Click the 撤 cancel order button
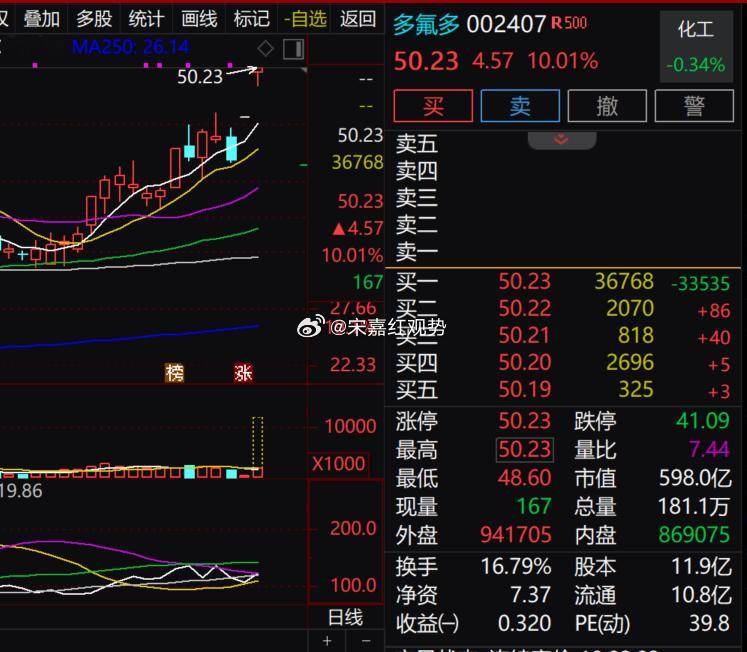The height and width of the screenshot is (652, 747). pos(607,106)
